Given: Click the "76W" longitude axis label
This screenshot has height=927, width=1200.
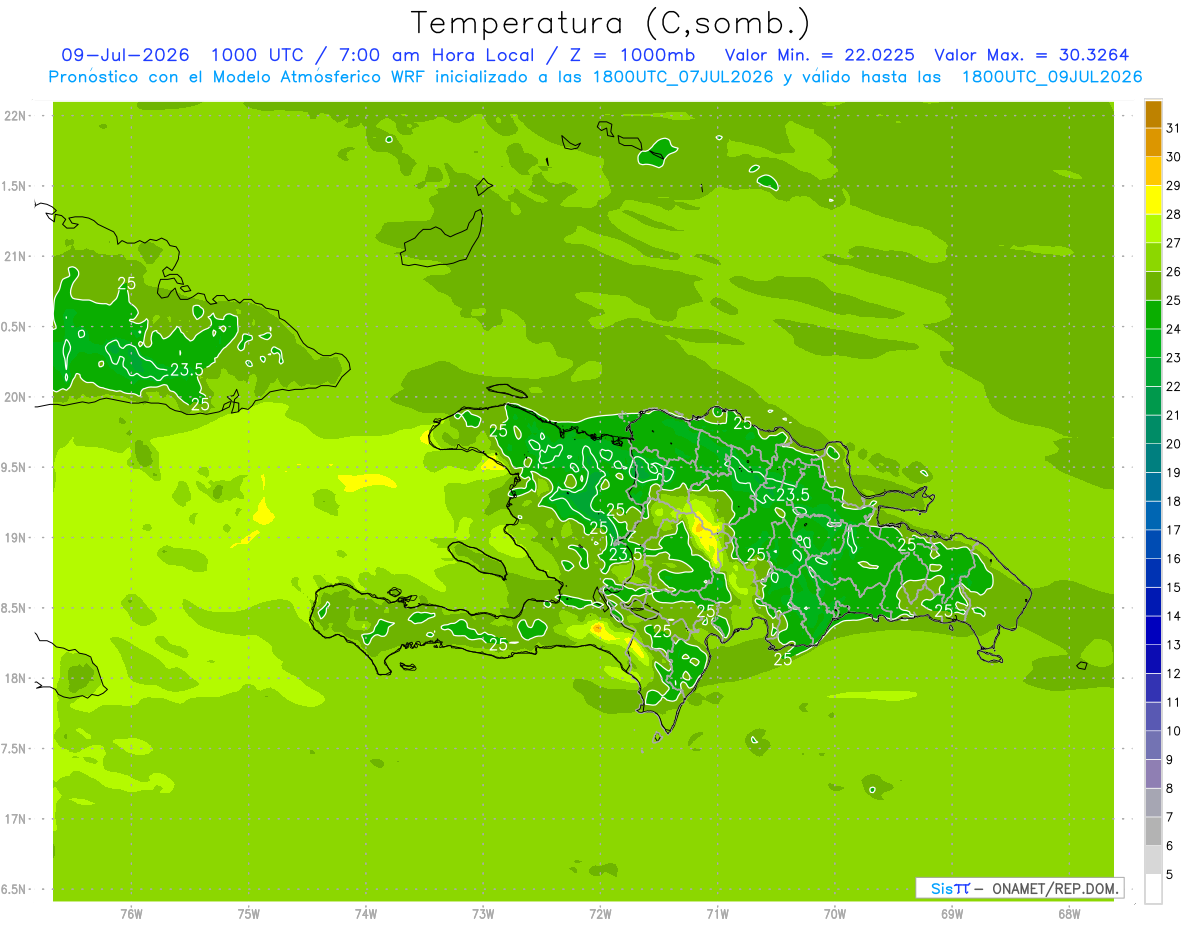Looking at the screenshot, I should (131, 914).
